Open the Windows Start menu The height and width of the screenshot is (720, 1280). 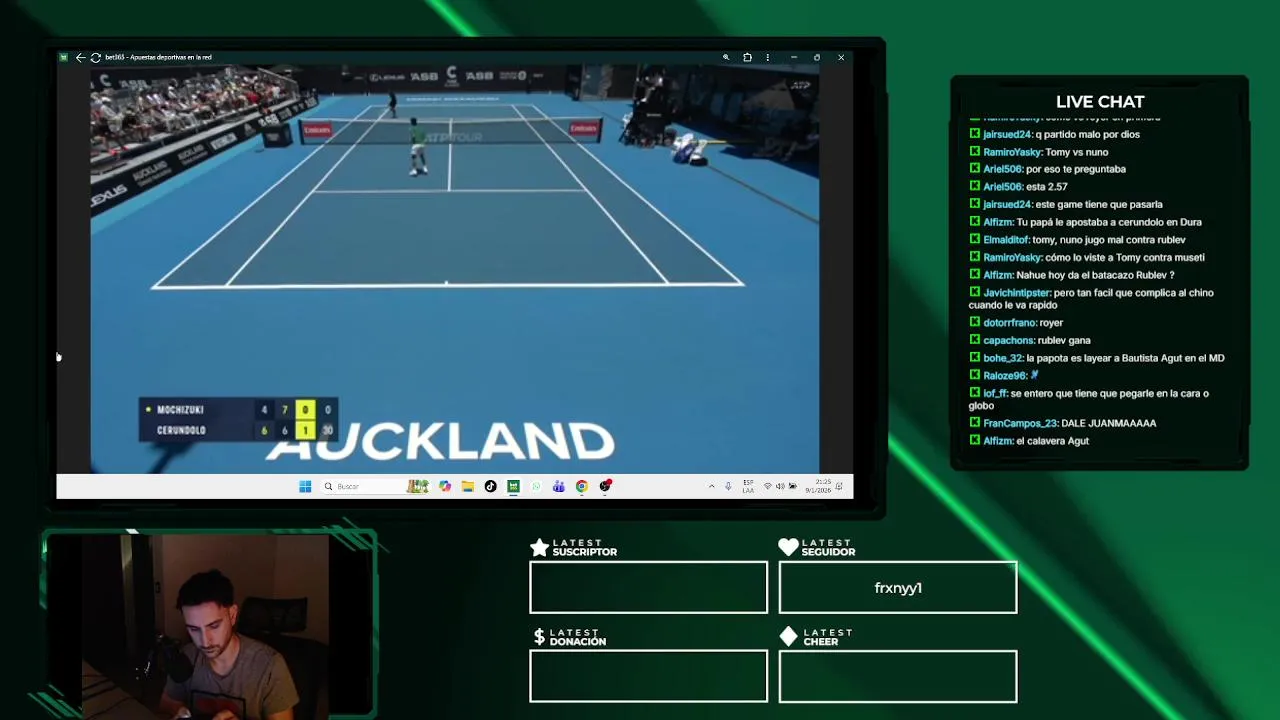(305, 486)
